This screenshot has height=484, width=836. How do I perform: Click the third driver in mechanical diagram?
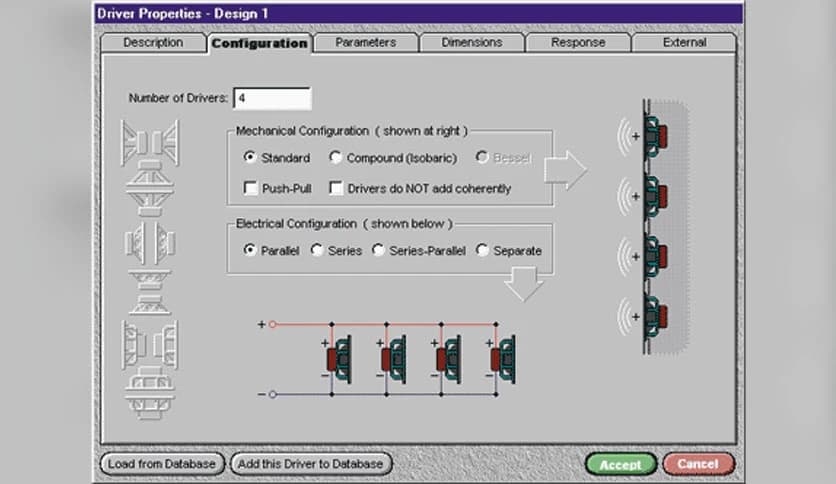655,257
